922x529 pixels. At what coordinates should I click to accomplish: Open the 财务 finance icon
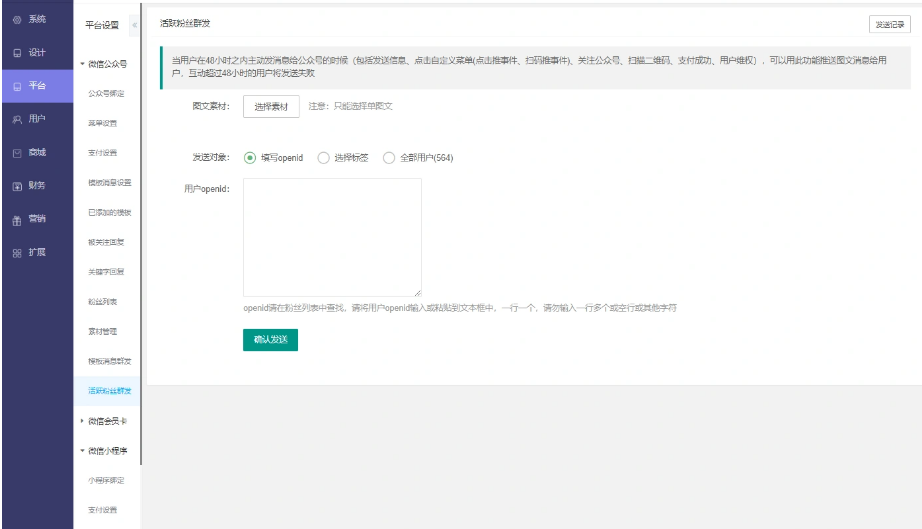[x=16, y=186]
